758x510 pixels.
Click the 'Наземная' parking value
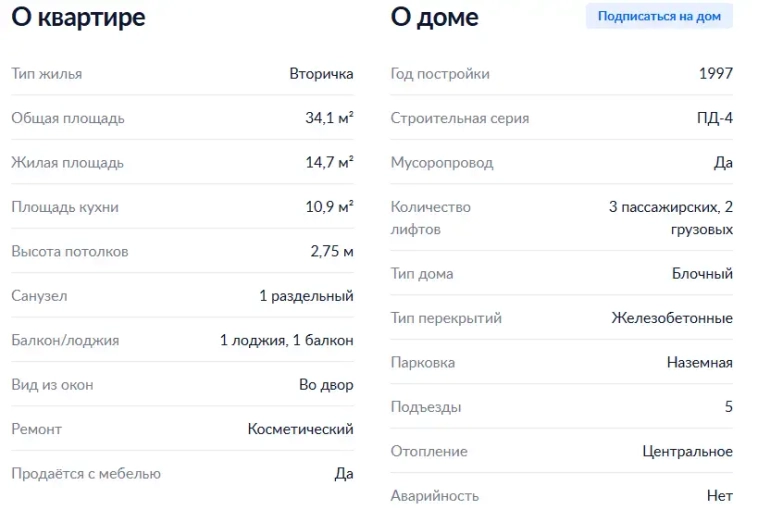tap(700, 362)
